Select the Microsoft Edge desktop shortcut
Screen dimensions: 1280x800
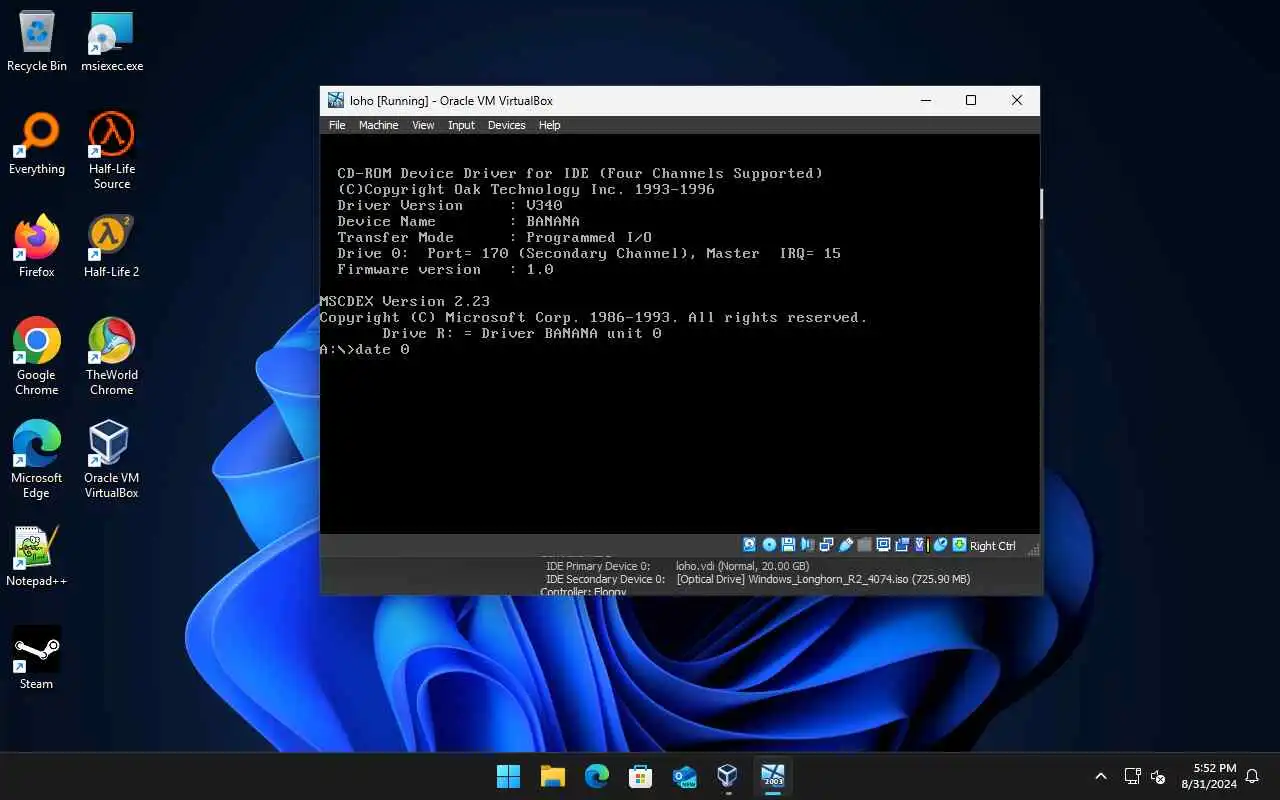point(37,460)
